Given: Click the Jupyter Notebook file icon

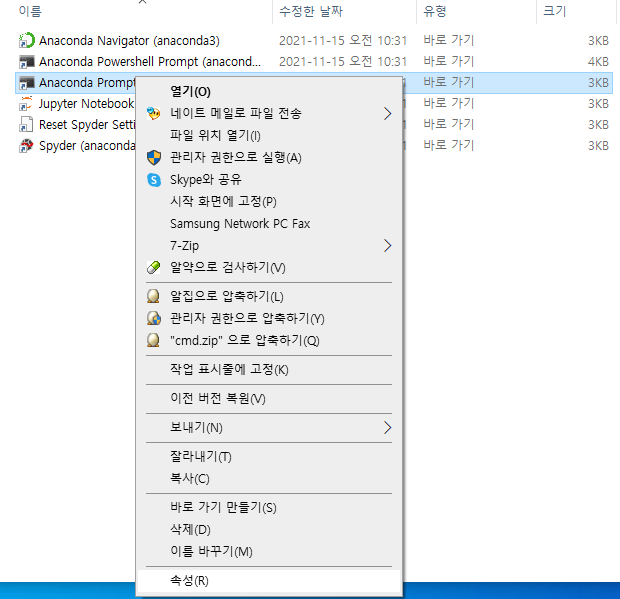Looking at the screenshot, I should (x=26, y=104).
